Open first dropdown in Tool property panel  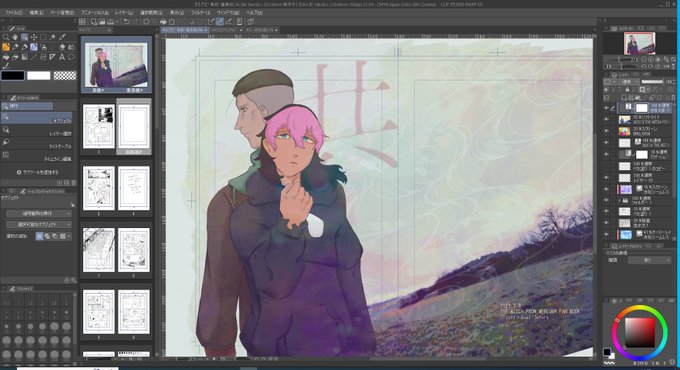point(38,213)
